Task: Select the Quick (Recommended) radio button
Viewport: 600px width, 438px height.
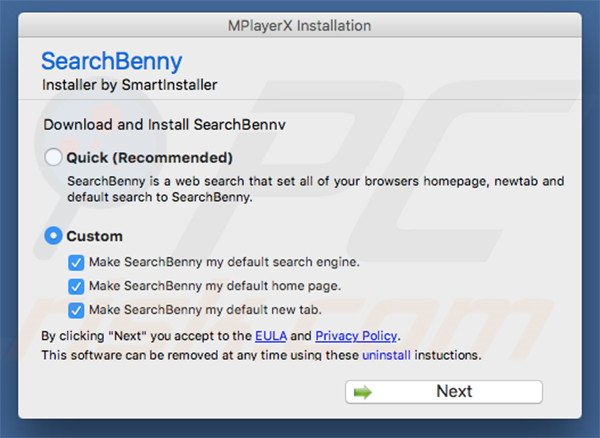Action: point(54,158)
